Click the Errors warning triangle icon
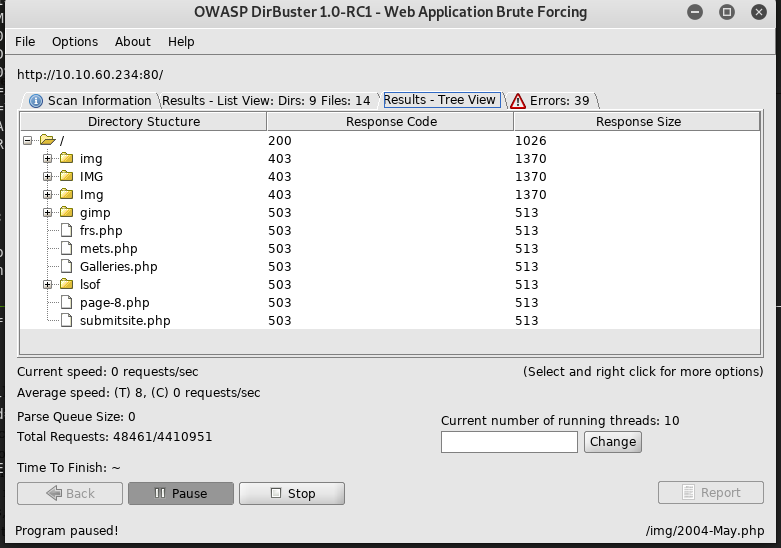Screen dimensions: 781x548 pyautogui.click(x=517, y=101)
